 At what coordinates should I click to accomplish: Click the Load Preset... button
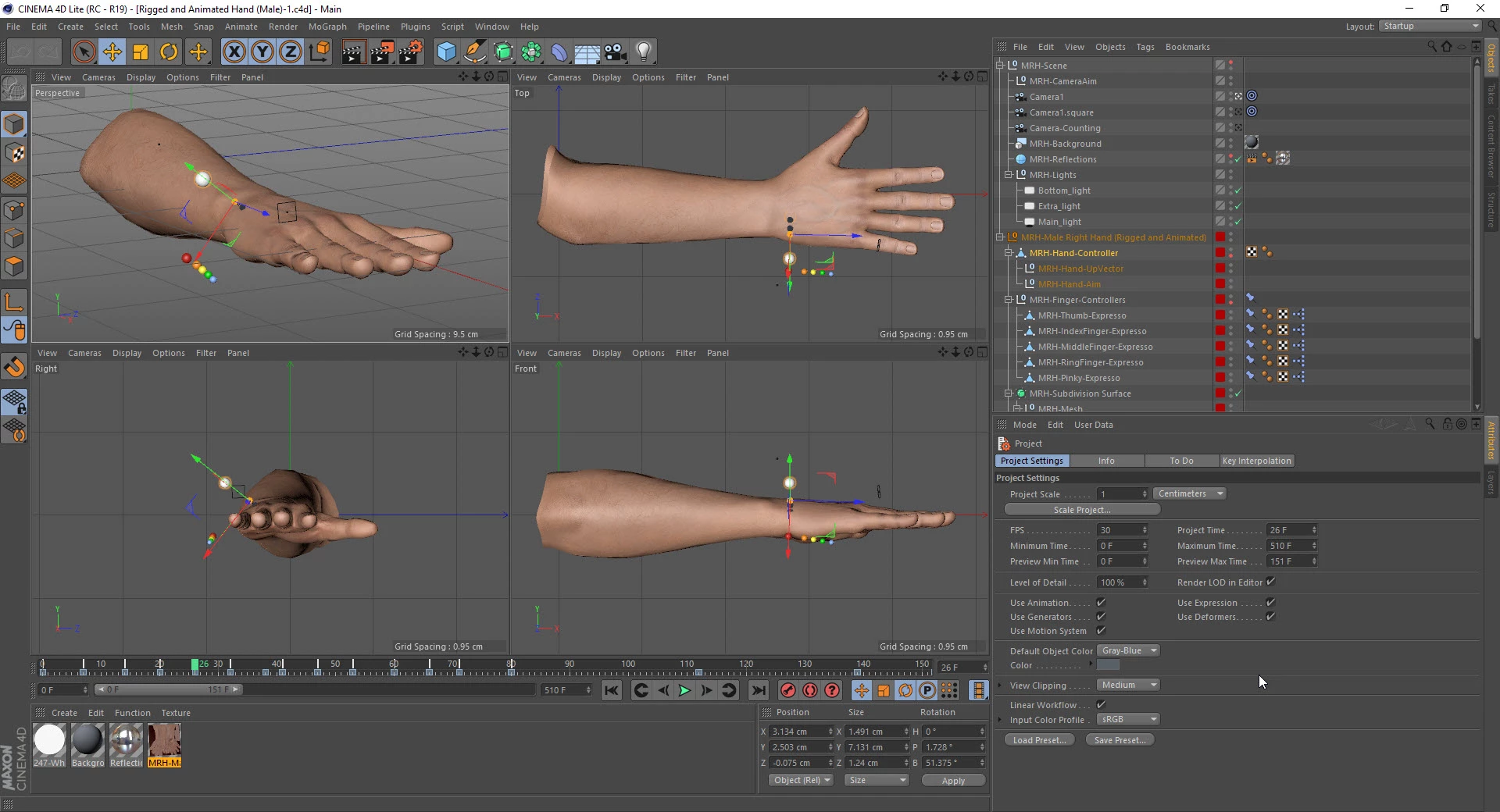1039,740
